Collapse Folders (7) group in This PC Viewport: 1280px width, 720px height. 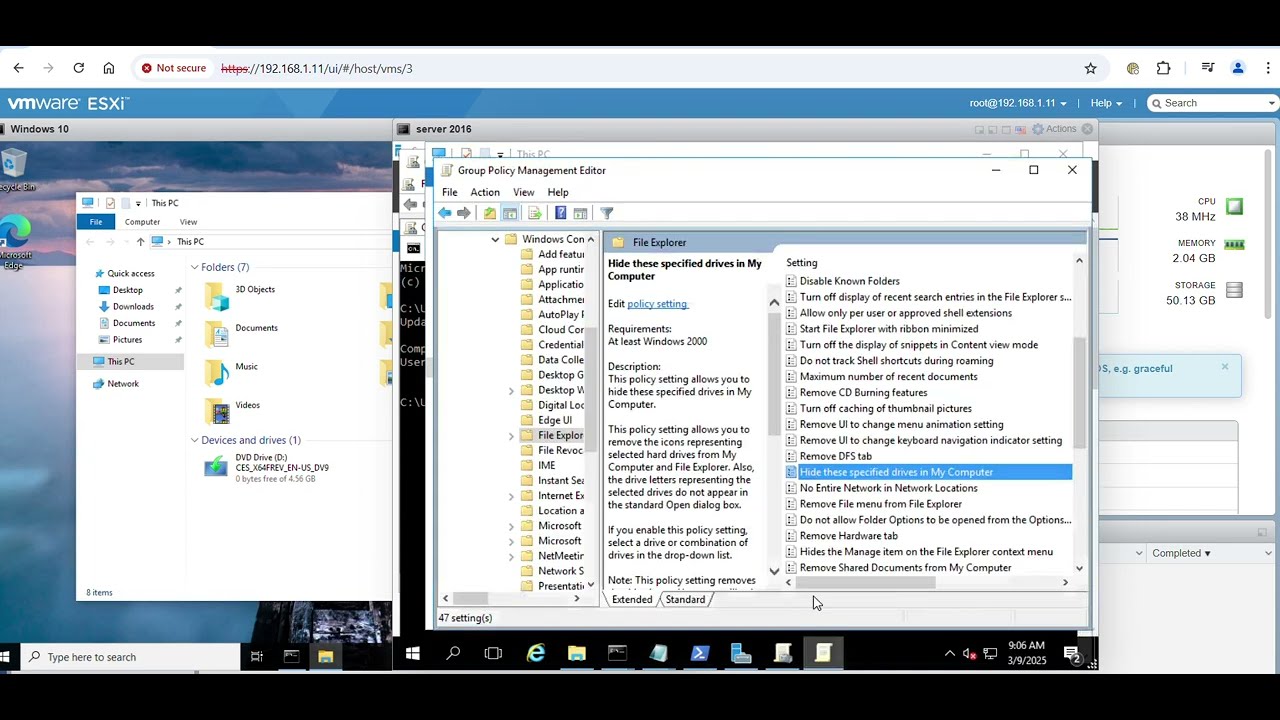click(194, 267)
